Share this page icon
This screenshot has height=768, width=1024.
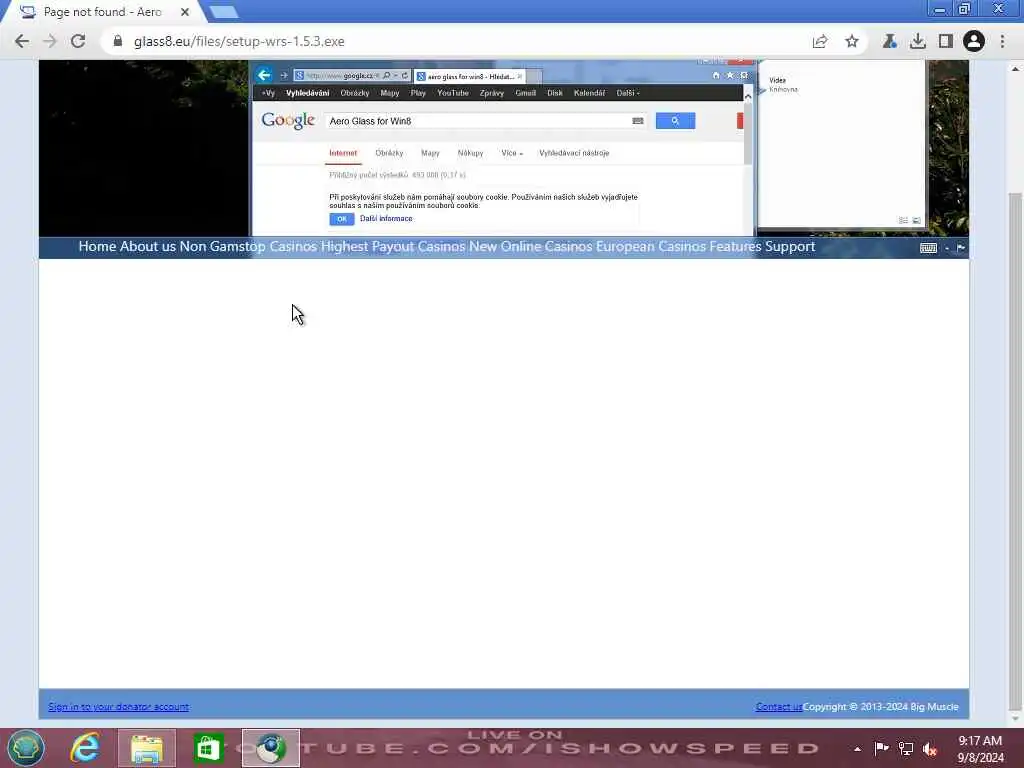(x=820, y=41)
